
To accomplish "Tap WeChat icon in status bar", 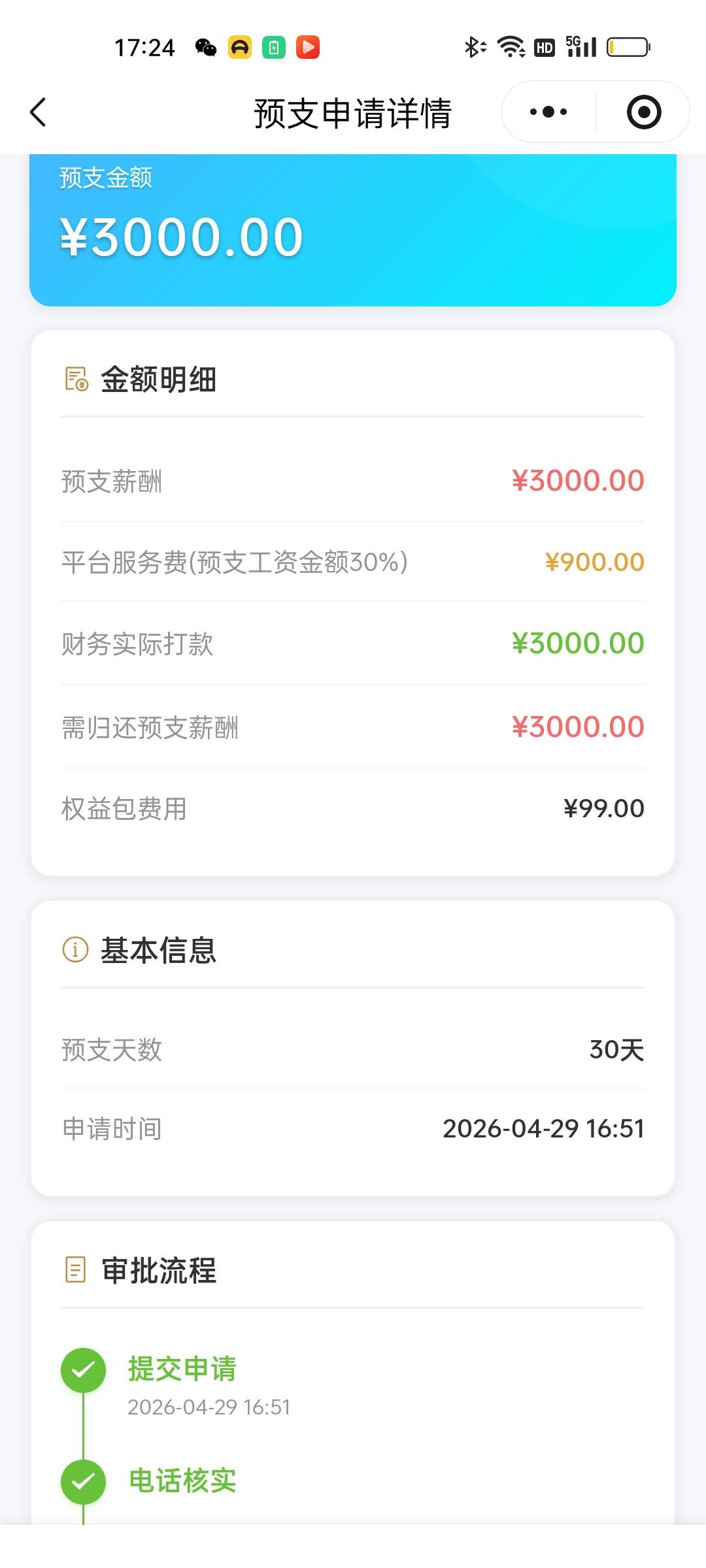I will click(x=206, y=47).
